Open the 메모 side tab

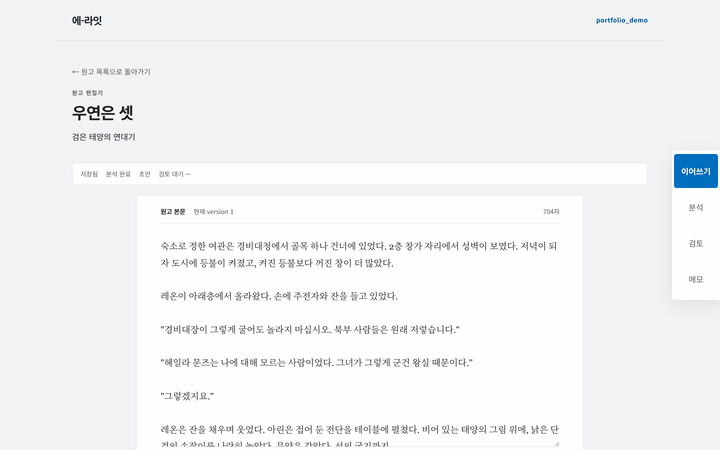click(x=696, y=279)
